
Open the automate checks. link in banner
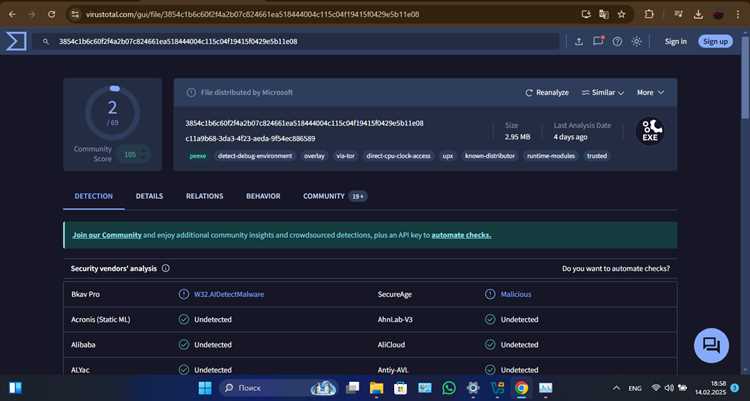coord(461,235)
